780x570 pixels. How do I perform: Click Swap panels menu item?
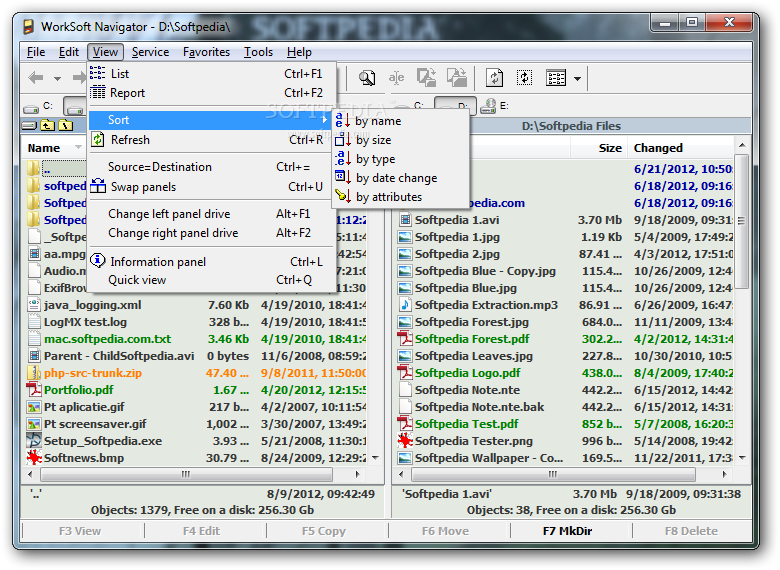[212, 187]
